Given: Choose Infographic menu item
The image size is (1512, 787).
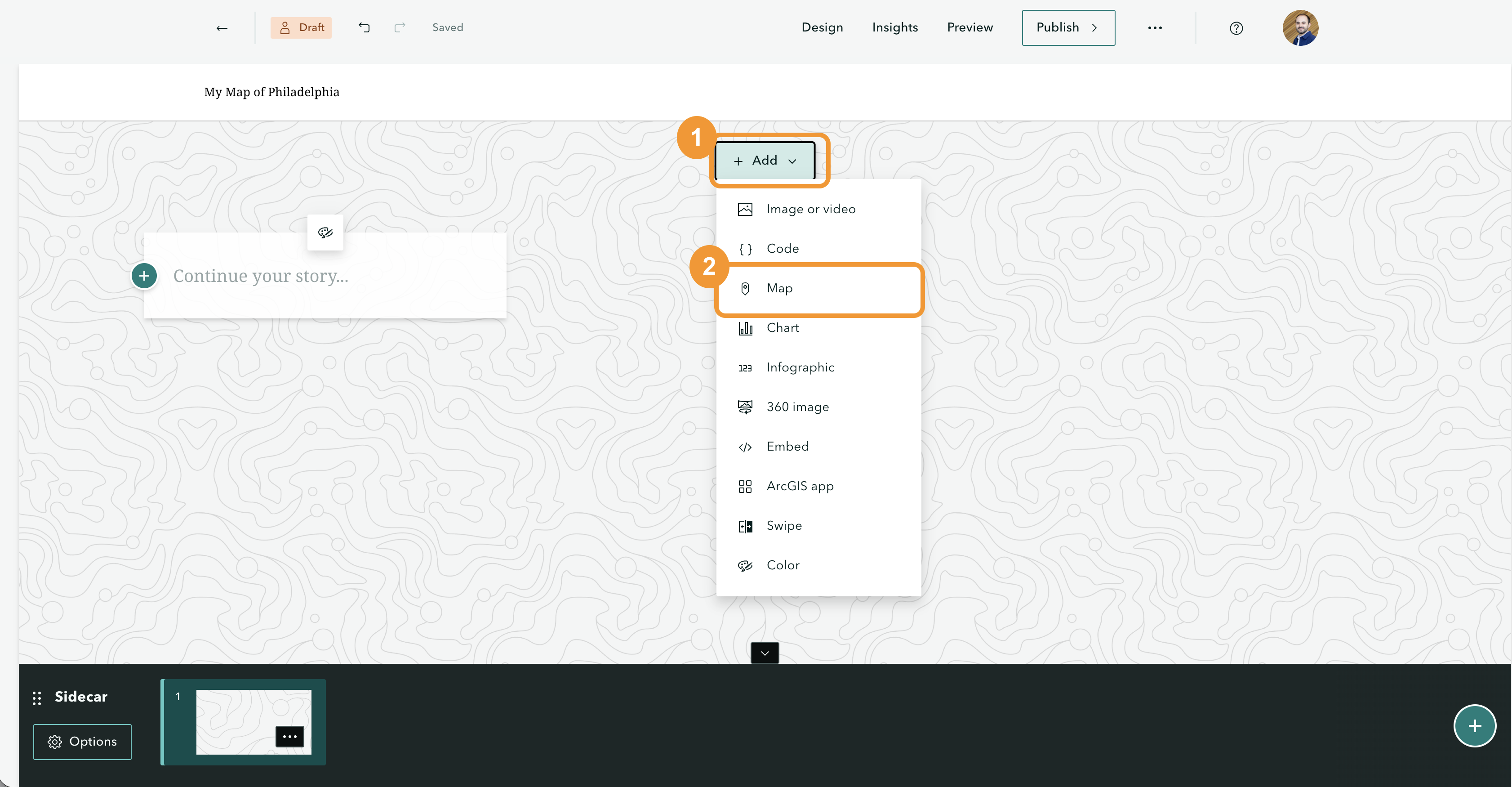Looking at the screenshot, I should (x=818, y=368).
